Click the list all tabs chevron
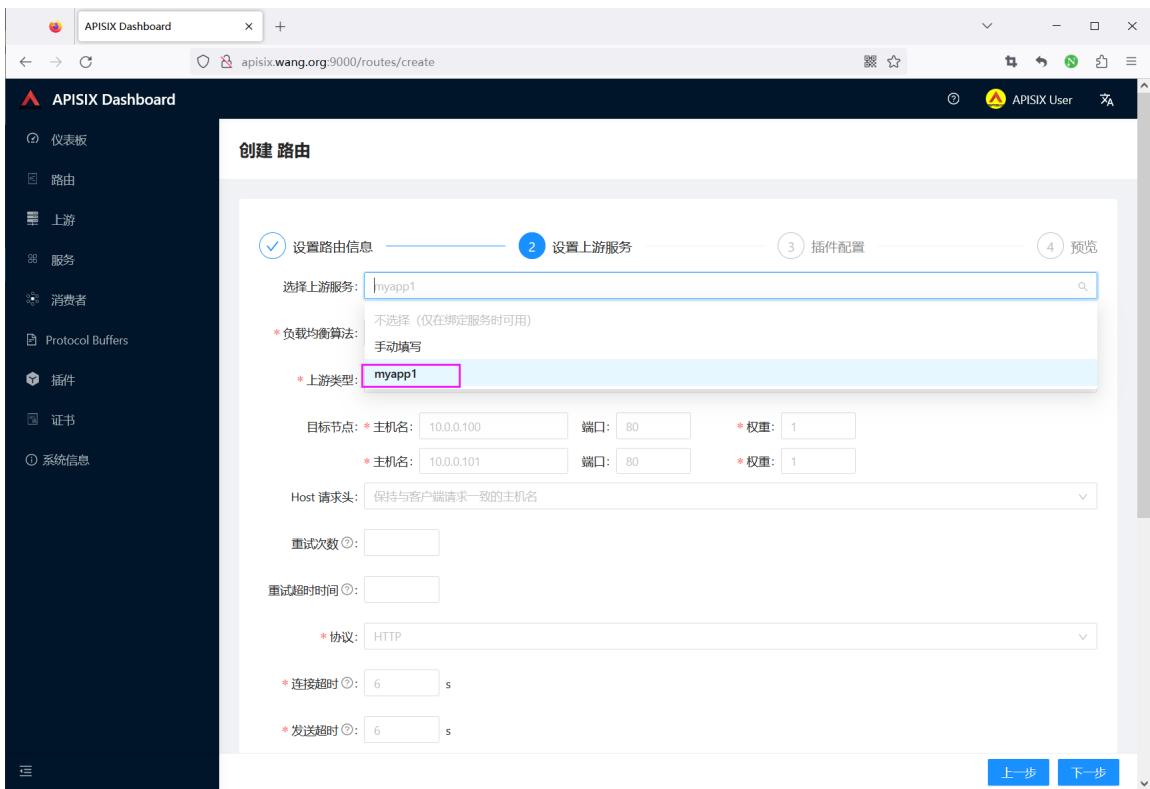Viewport: 1150px width, 789px height. (x=987, y=26)
